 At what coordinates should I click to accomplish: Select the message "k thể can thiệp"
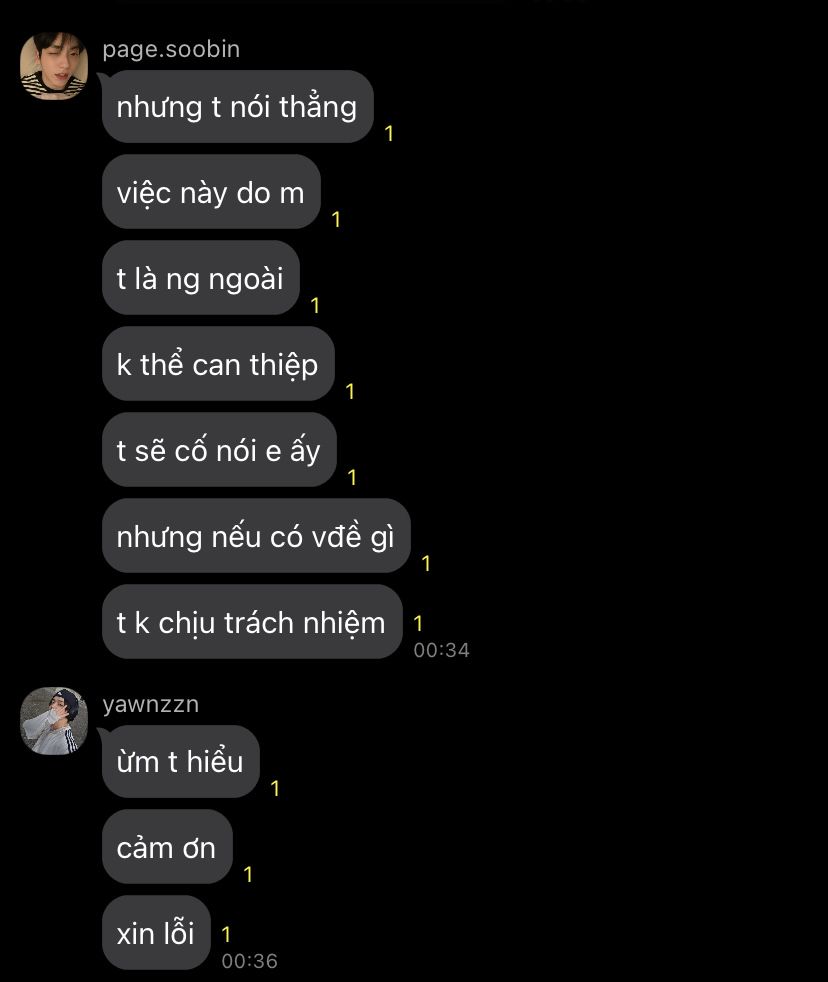218,364
